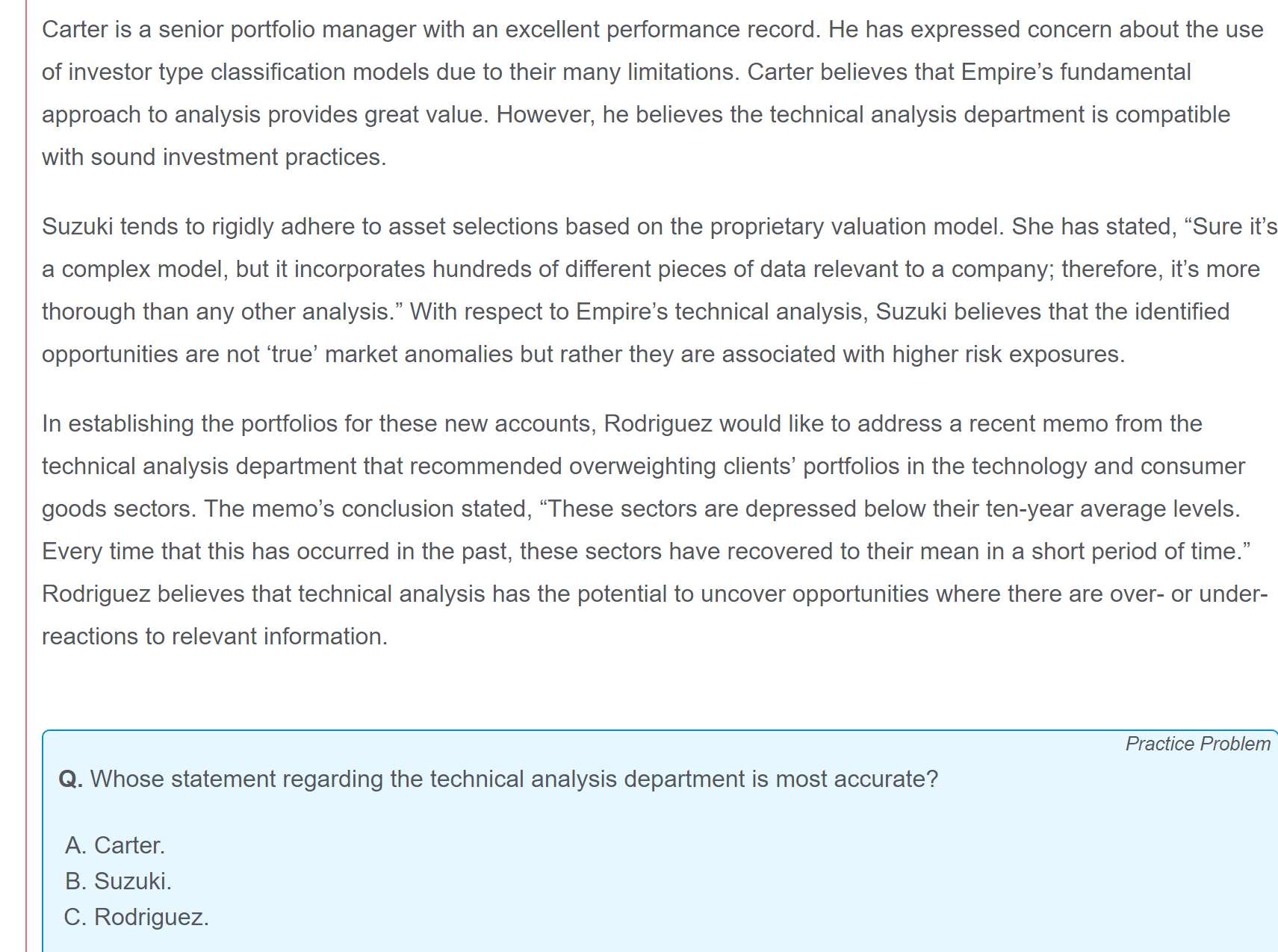This screenshot has height=952, width=1278.
Task: Click the paragraph beginning 'Carter is a senior'
Action: pyautogui.click(x=653, y=93)
